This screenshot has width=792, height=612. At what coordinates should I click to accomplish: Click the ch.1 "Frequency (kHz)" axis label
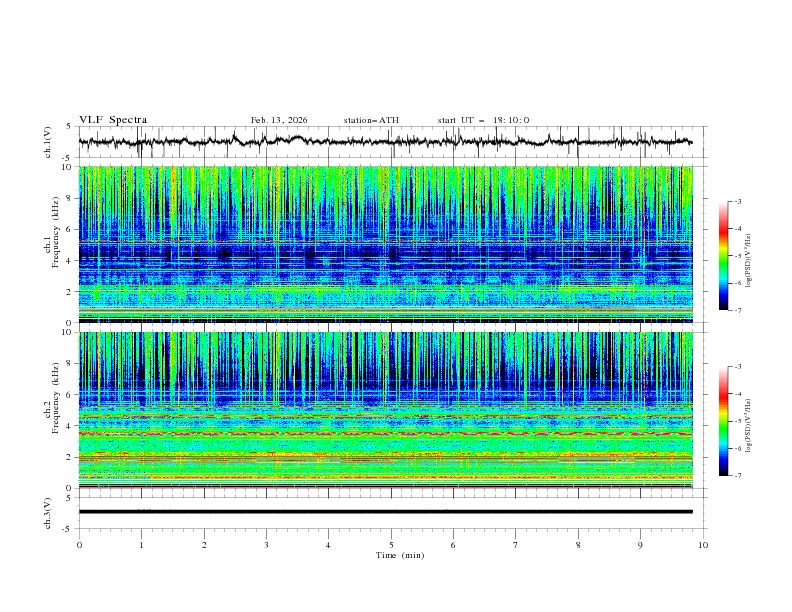tap(56, 232)
